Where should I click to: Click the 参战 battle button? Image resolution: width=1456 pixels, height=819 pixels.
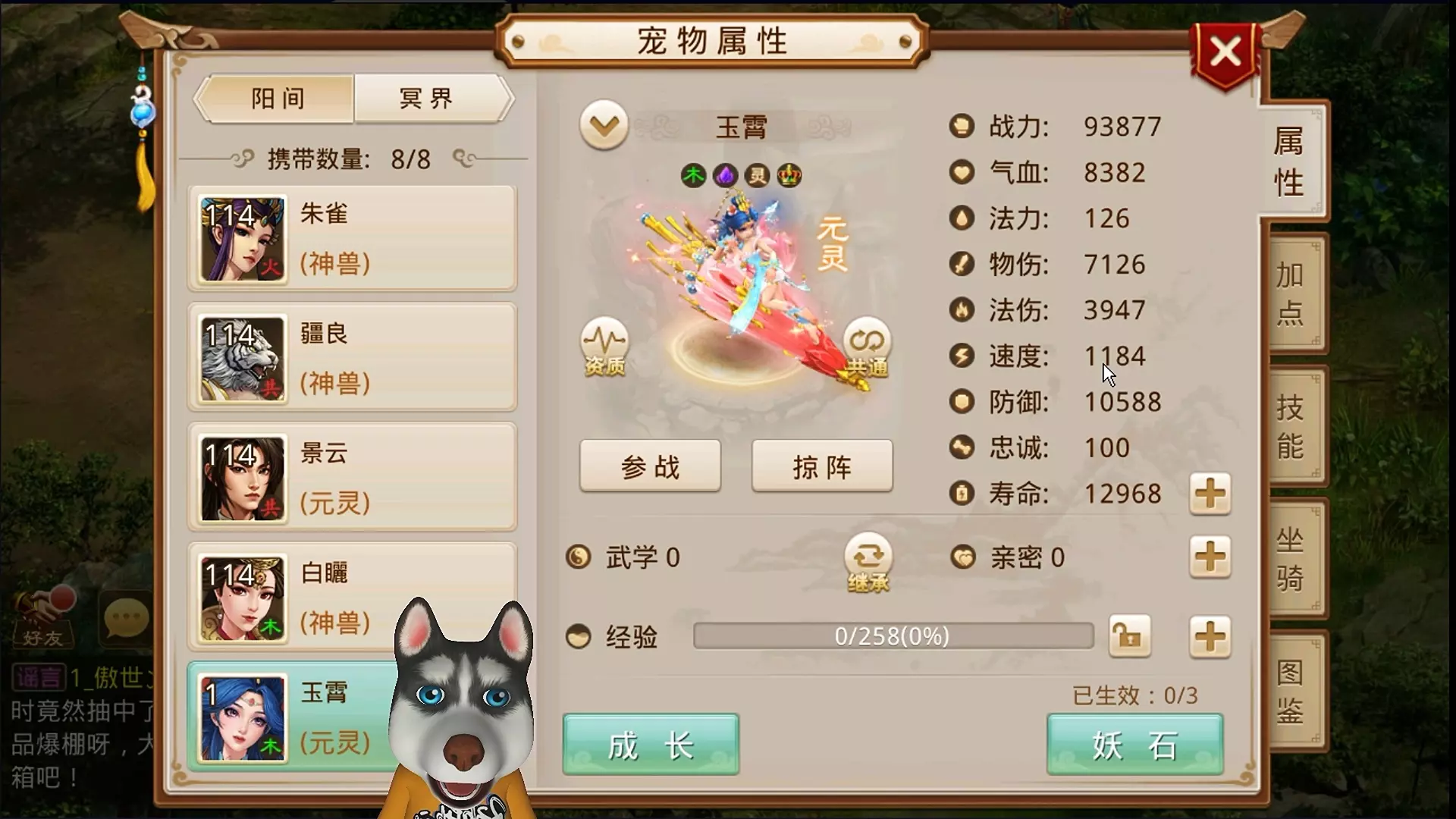click(x=650, y=466)
